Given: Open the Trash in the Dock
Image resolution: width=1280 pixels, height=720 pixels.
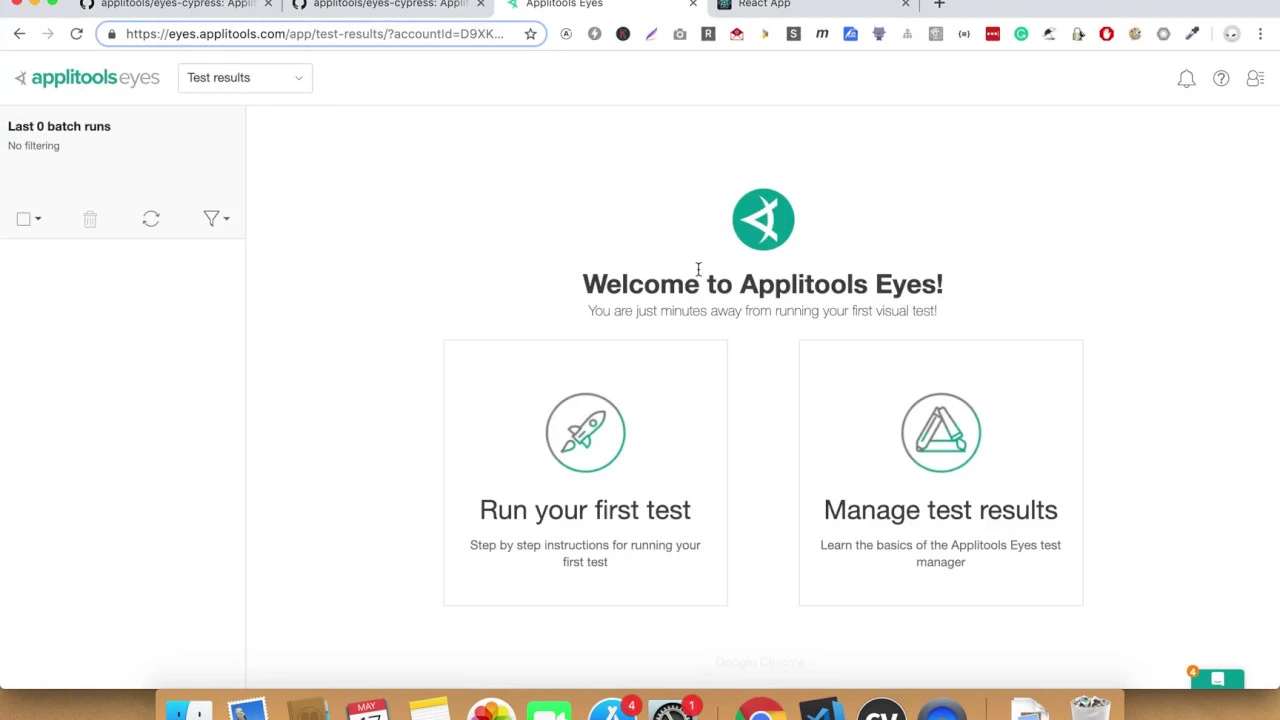Looking at the screenshot, I should click(1090, 708).
